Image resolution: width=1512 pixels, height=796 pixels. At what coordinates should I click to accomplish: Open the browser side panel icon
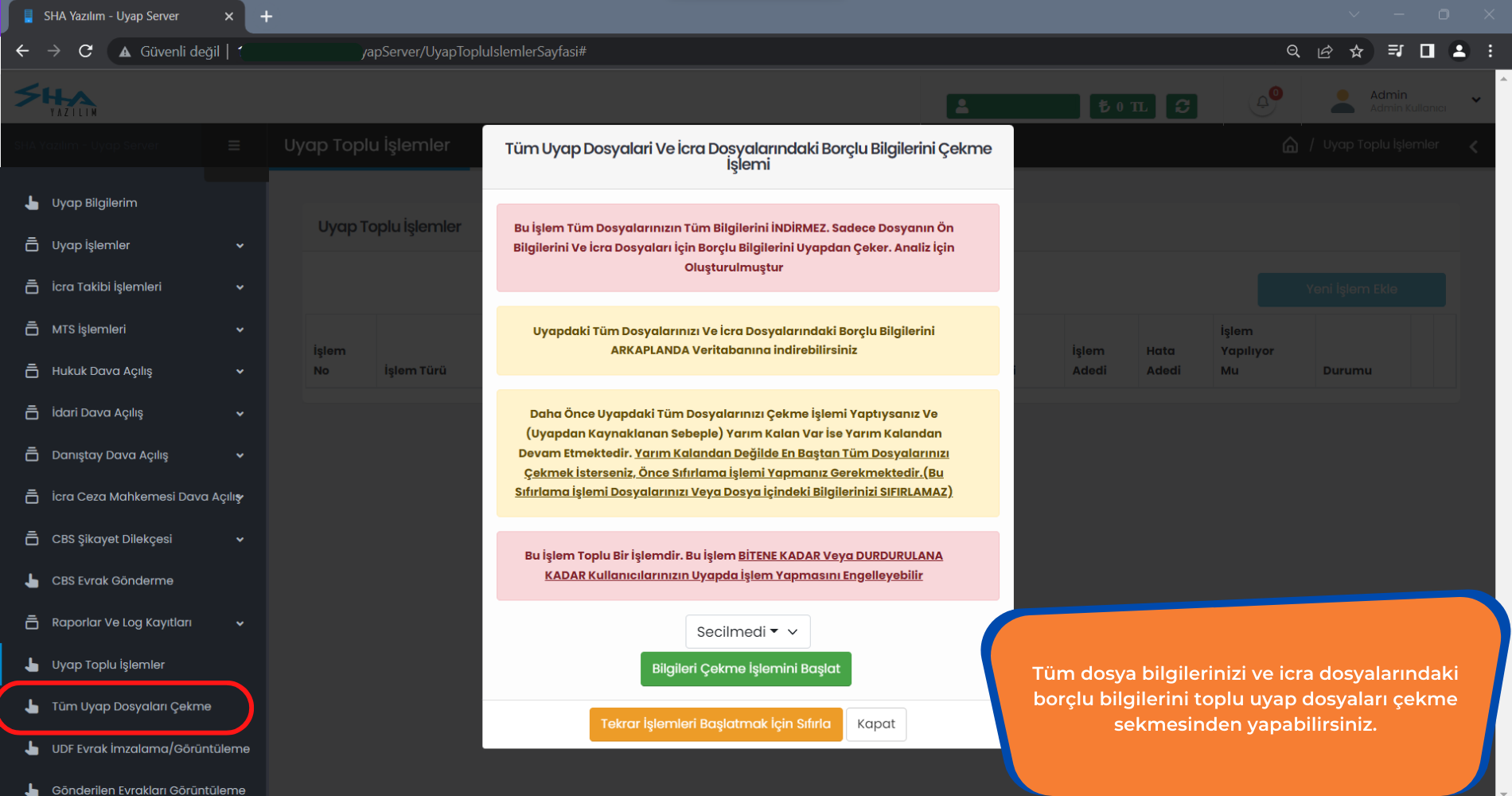tap(1427, 51)
